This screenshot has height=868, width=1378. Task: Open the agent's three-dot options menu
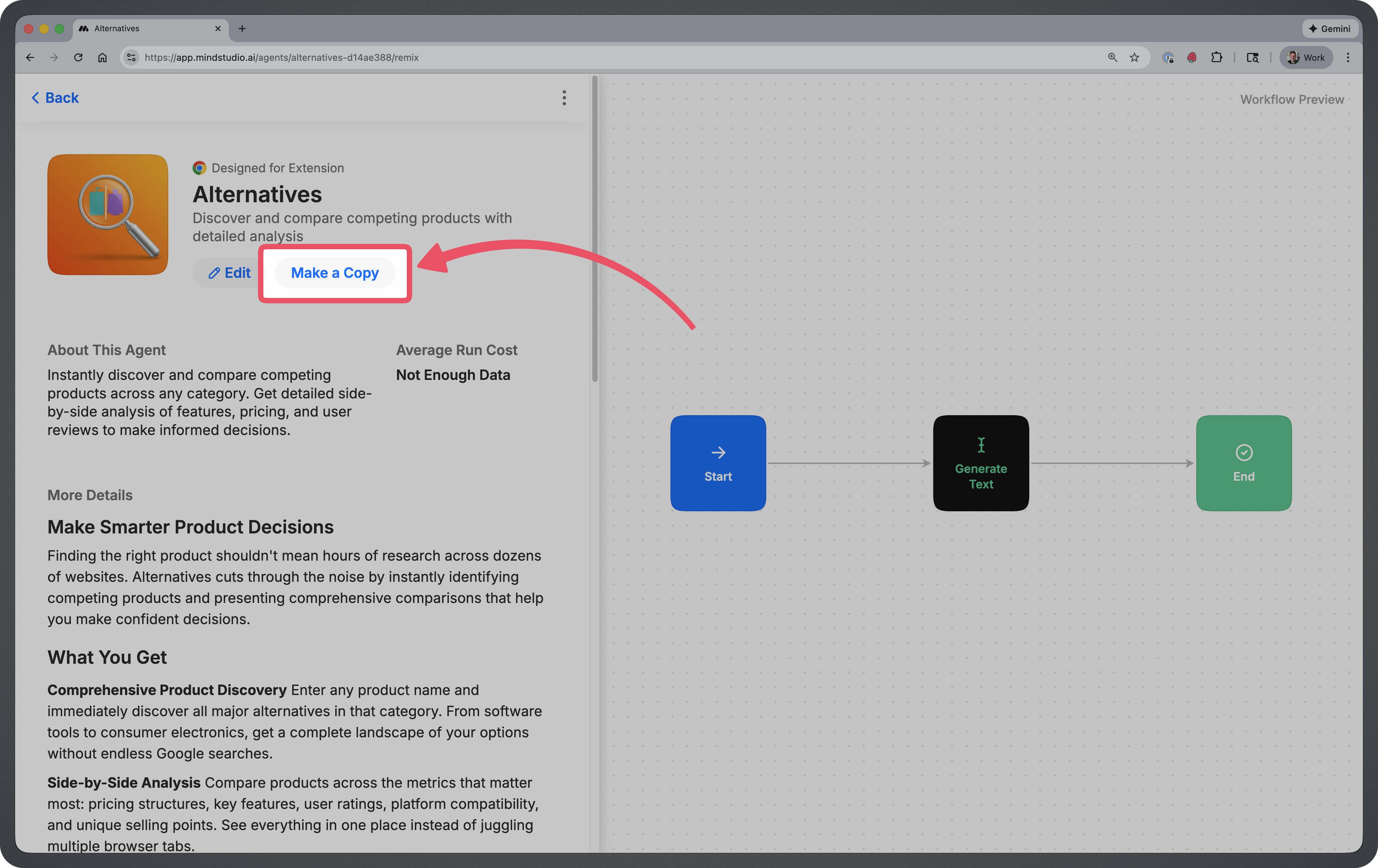pos(564,98)
